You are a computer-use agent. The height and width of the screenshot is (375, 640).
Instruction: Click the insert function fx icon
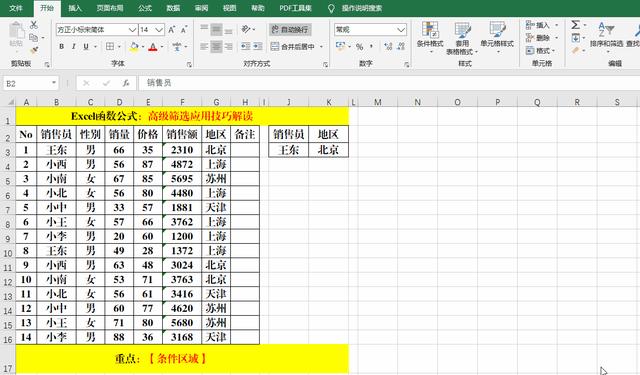126,83
